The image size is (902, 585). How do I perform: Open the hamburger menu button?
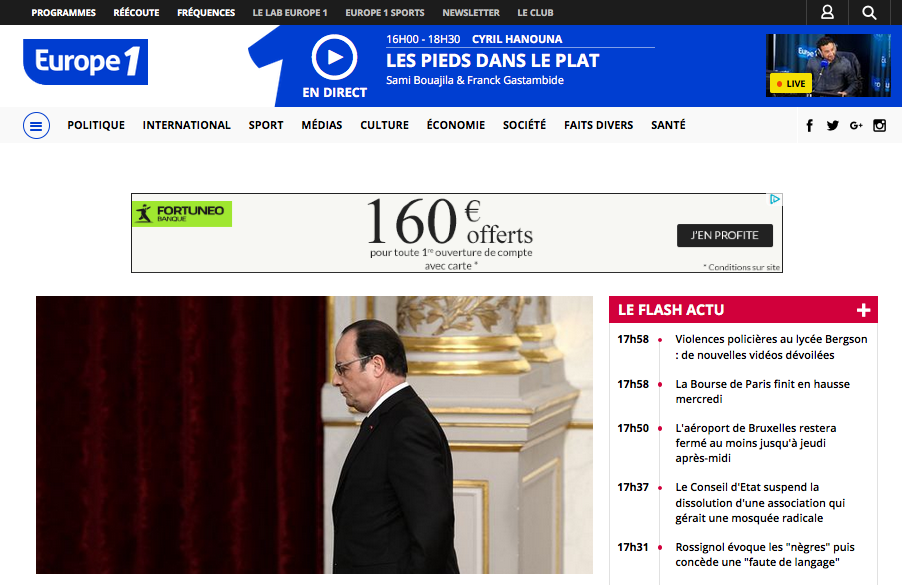click(36, 125)
